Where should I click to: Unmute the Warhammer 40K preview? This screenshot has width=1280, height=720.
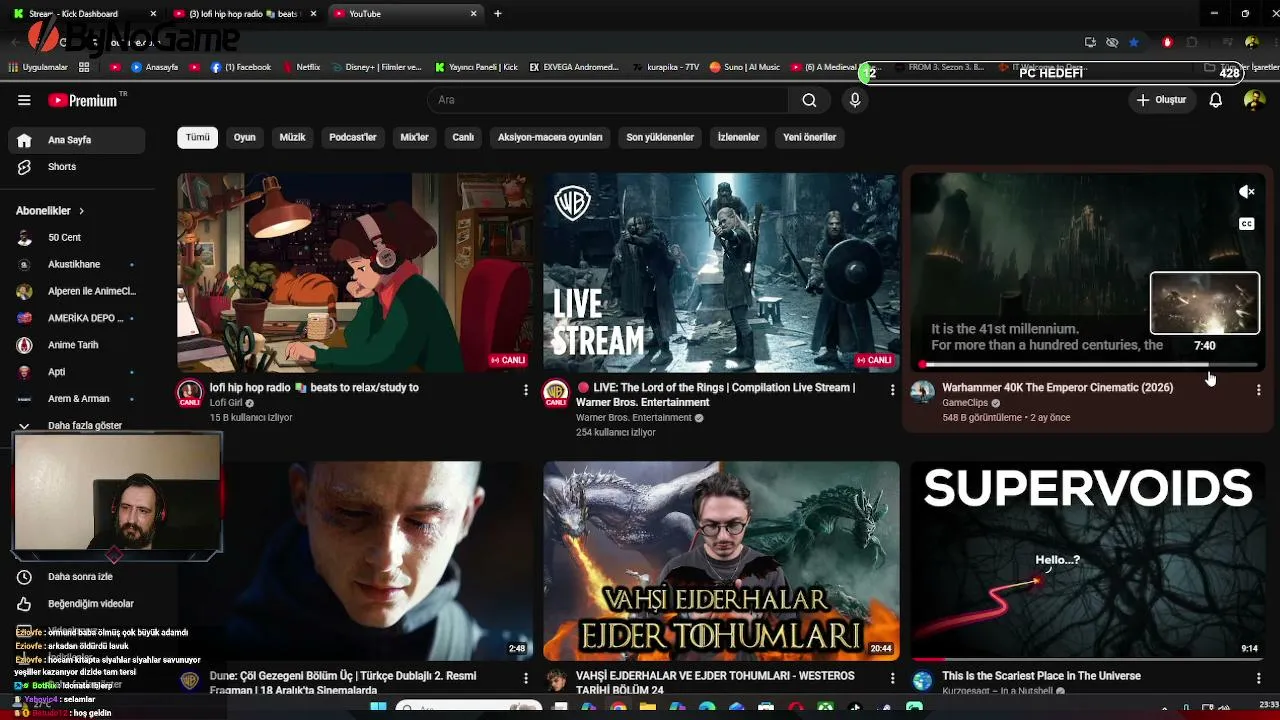coord(1246,192)
